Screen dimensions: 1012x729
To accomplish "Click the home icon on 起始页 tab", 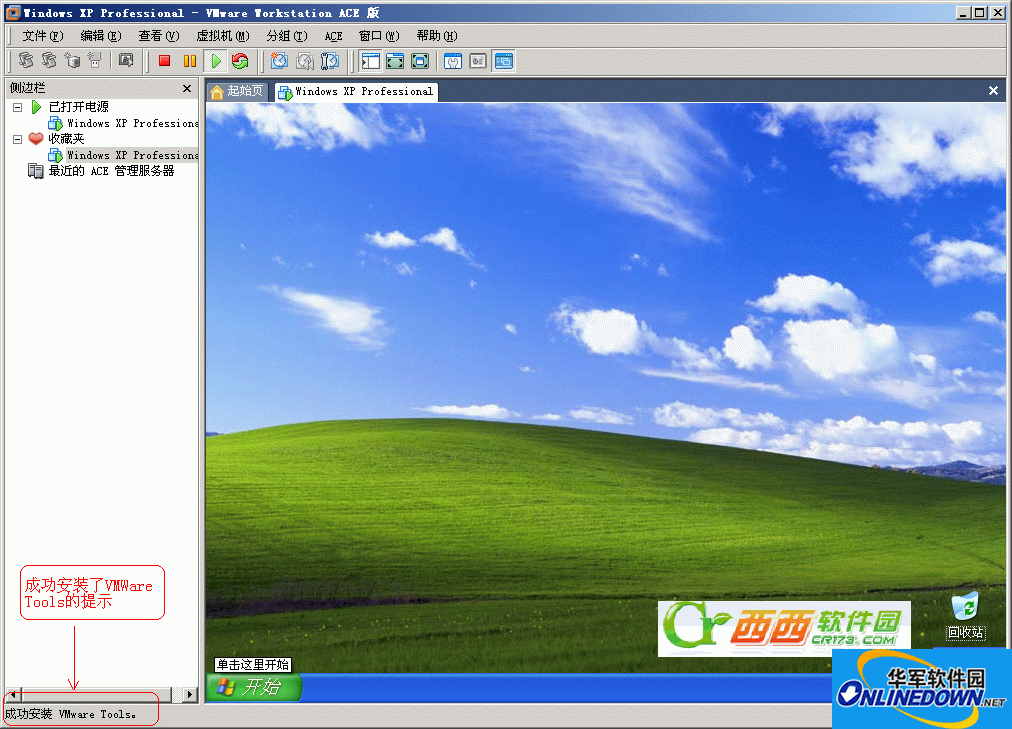I will [x=217, y=92].
